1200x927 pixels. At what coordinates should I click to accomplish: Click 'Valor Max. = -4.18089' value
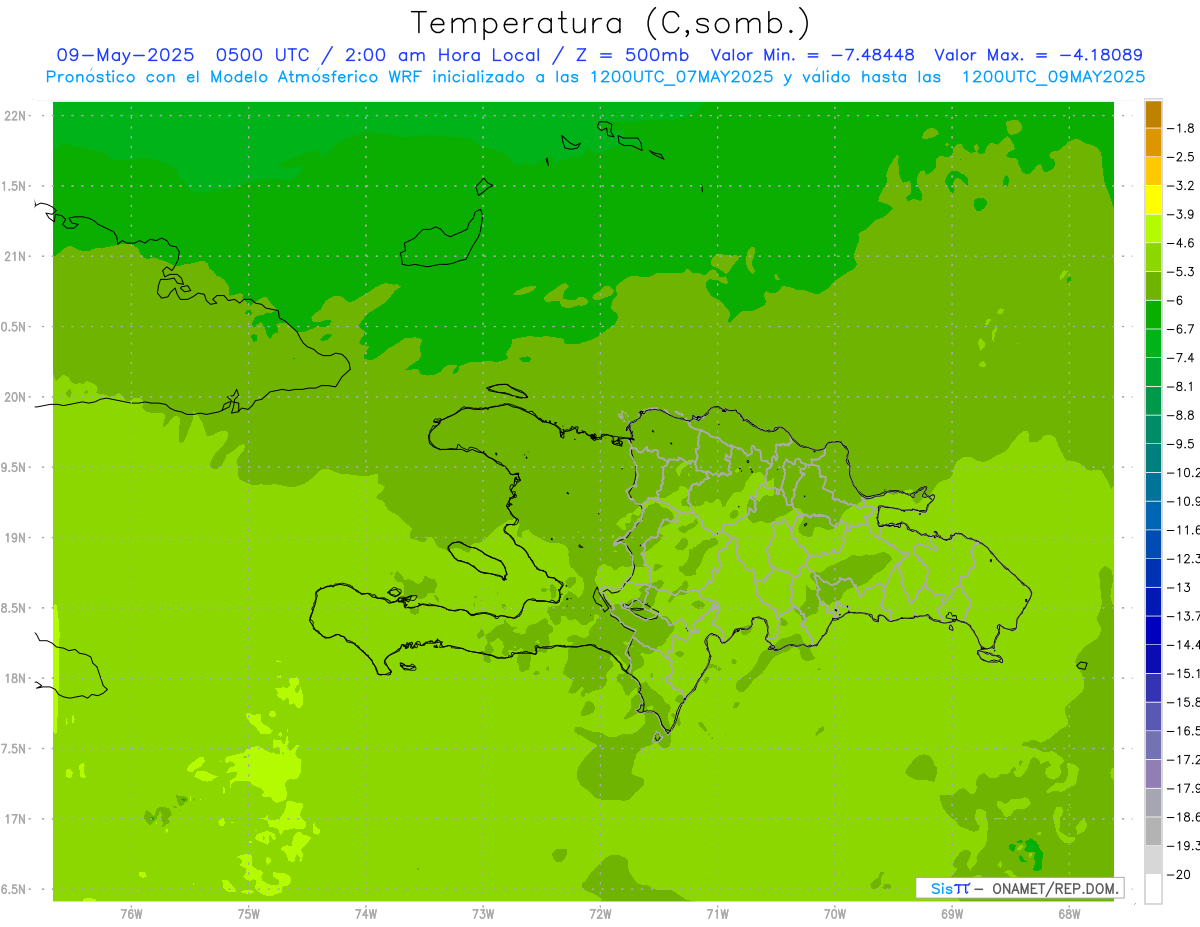tap(1038, 55)
